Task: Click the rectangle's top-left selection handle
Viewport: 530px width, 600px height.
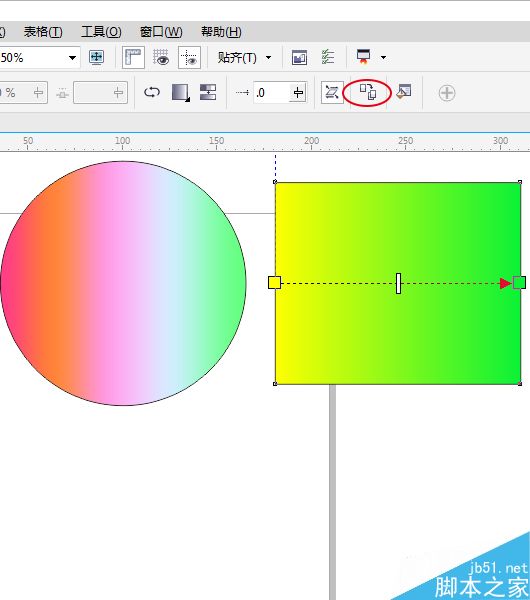Action: point(275,182)
